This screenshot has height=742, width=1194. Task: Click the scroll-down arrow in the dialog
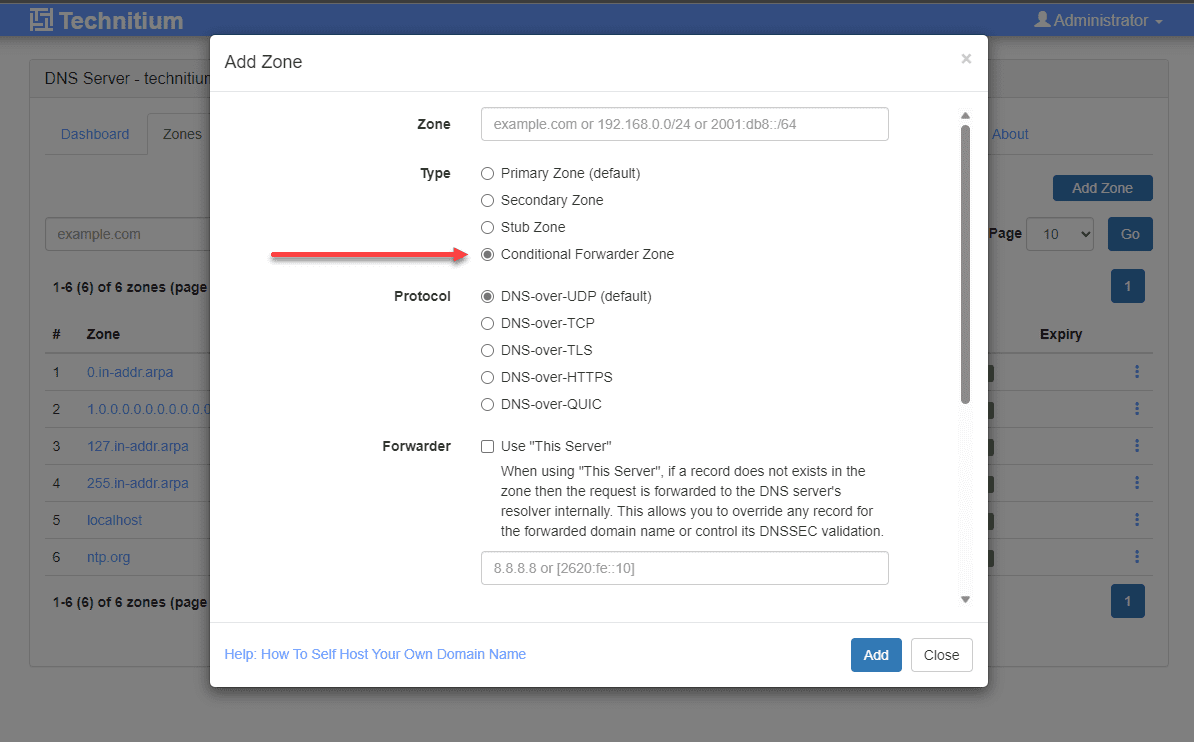tap(965, 599)
